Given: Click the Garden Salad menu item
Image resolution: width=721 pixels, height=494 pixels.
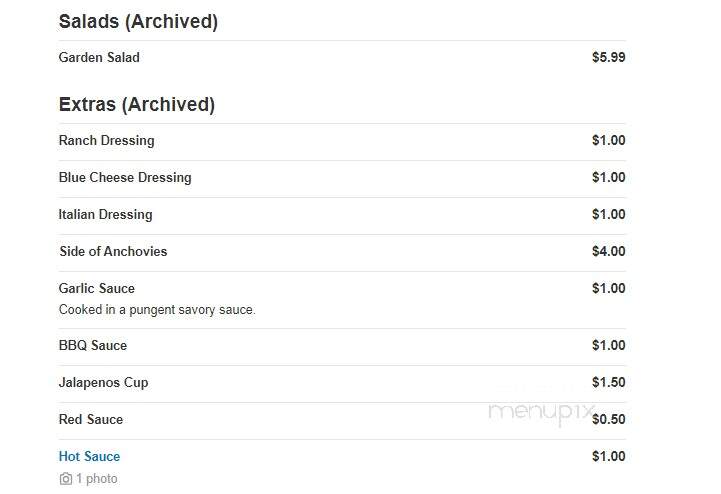Looking at the screenshot, I should pyautogui.click(x=99, y=57).
